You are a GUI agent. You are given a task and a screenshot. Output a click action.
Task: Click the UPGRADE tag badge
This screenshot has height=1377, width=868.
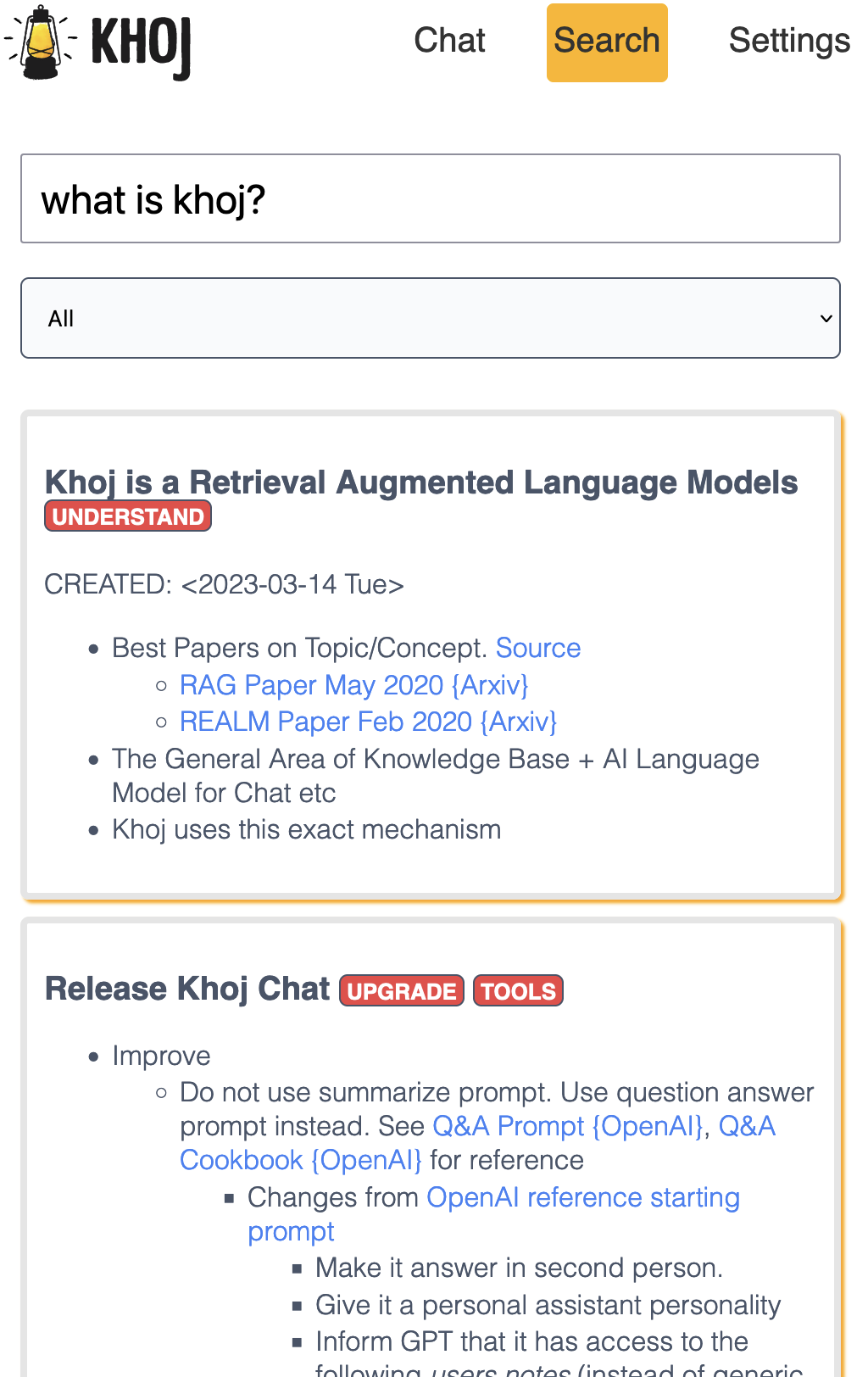click(402, 991)
